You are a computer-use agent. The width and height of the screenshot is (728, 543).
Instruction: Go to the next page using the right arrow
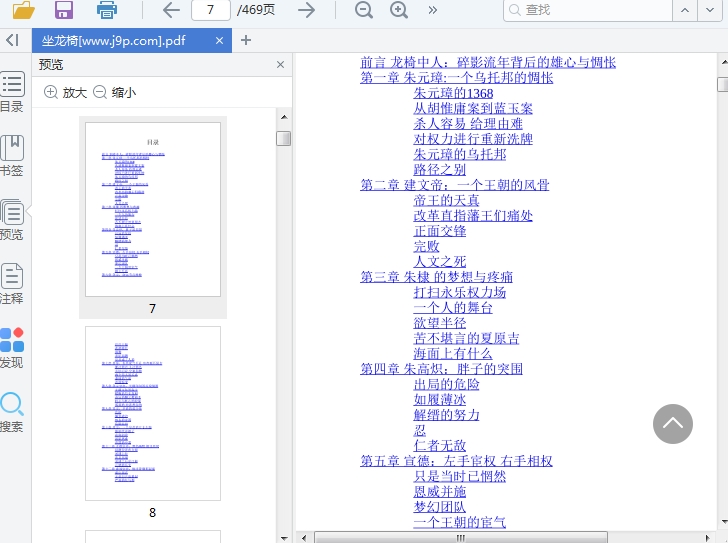[306, 10]
